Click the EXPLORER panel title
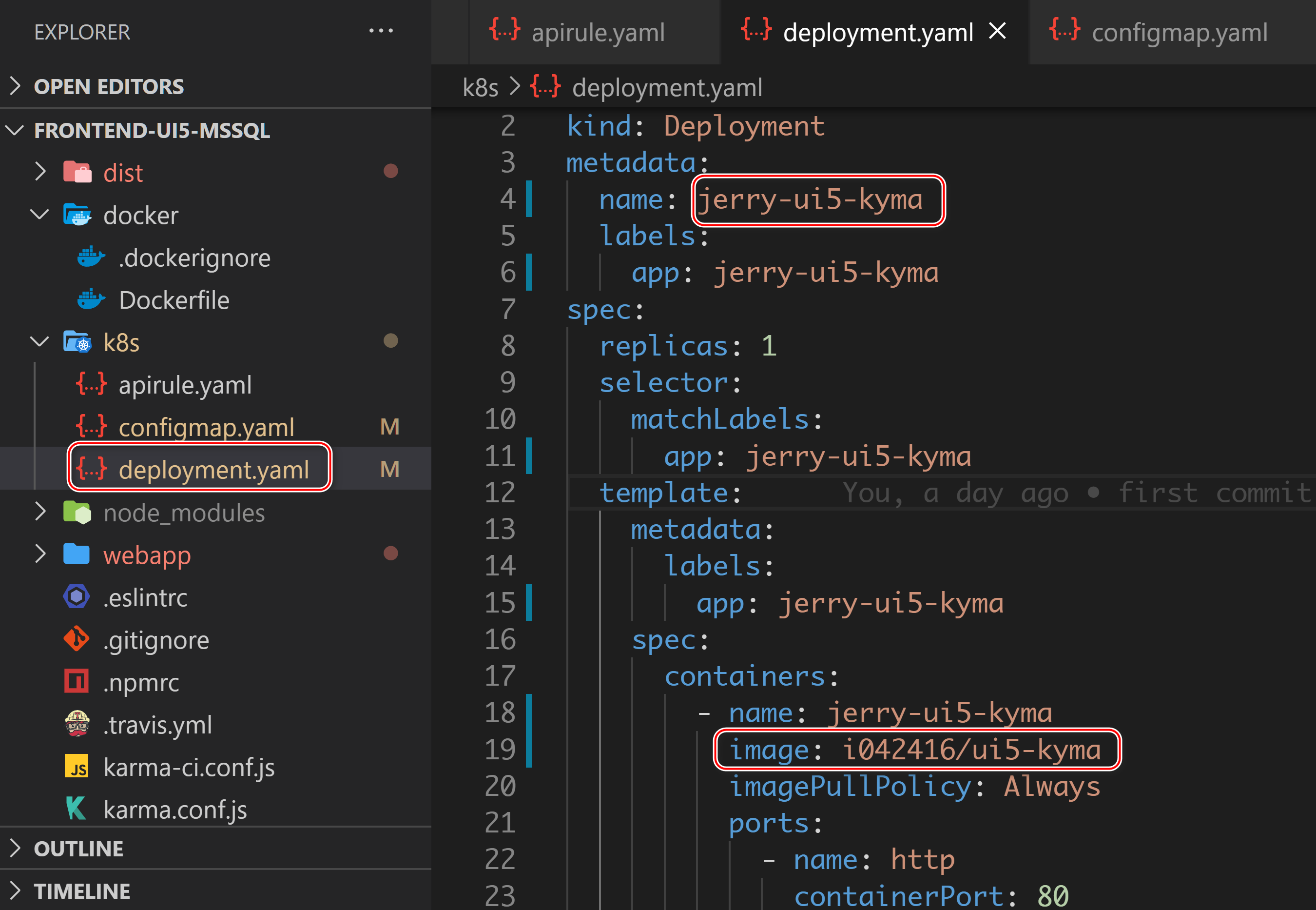Image resolution: width=1316 pixels, height=910 pixels. (x=82, y=32)
